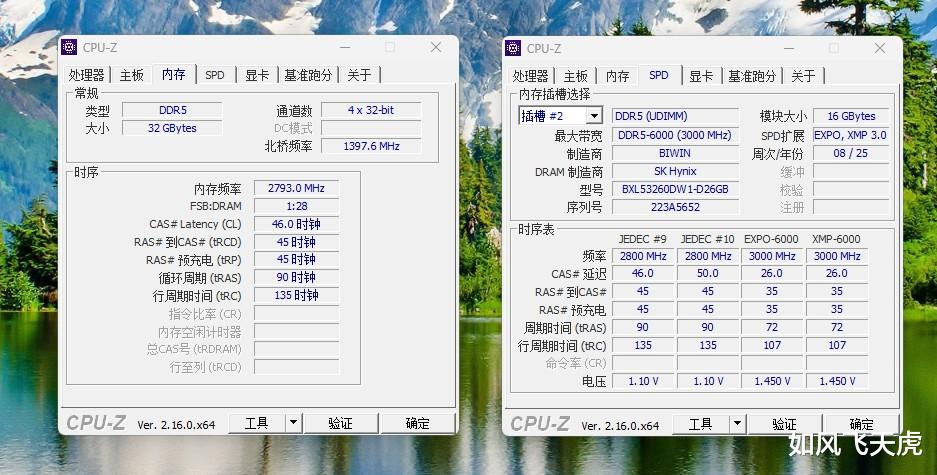Click the 50.0 CAS value under JEDEC #10
The image size is (937, 475).
708,273
